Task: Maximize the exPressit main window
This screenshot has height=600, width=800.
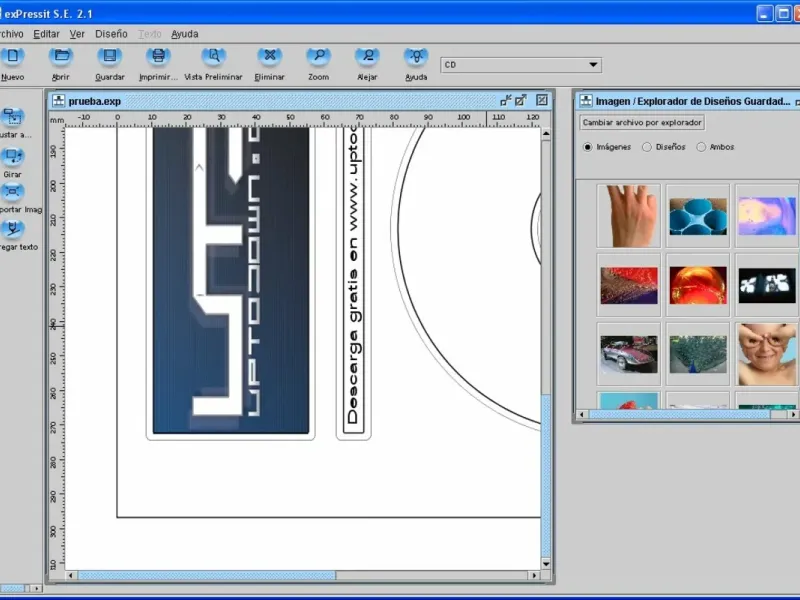Action: tap(783, 13)
